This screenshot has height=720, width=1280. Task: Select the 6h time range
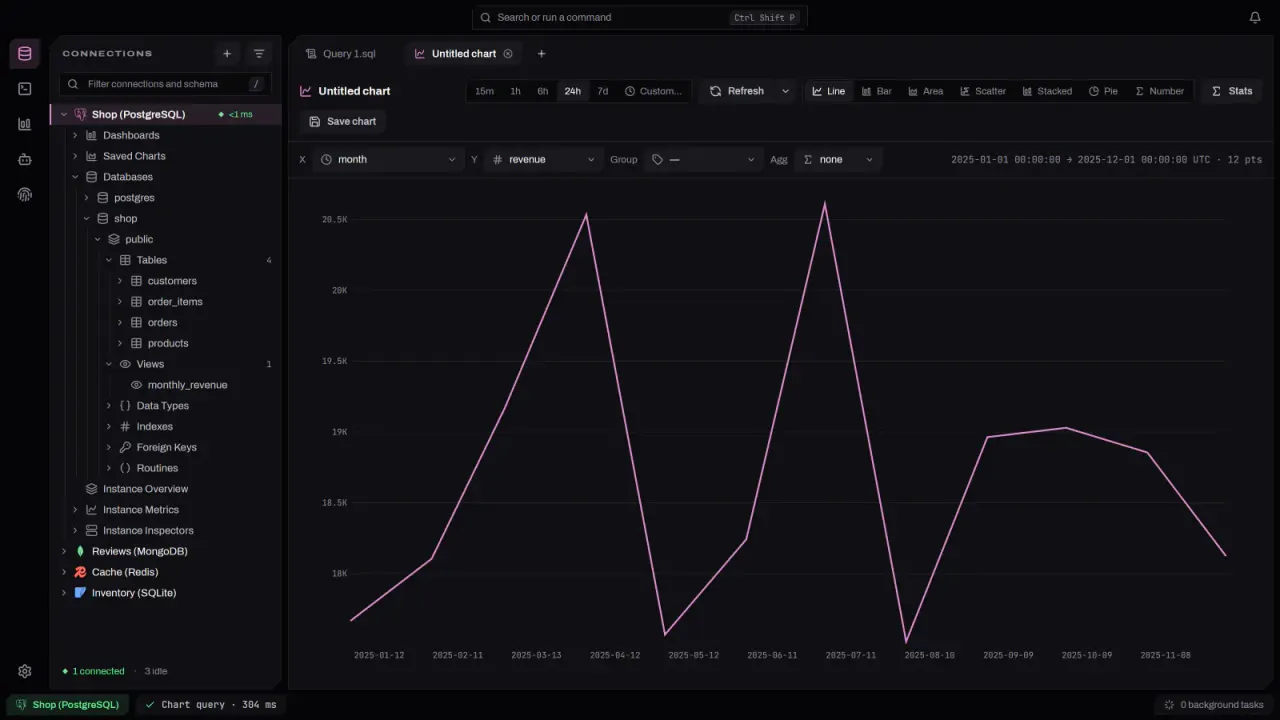pos(542,91)
